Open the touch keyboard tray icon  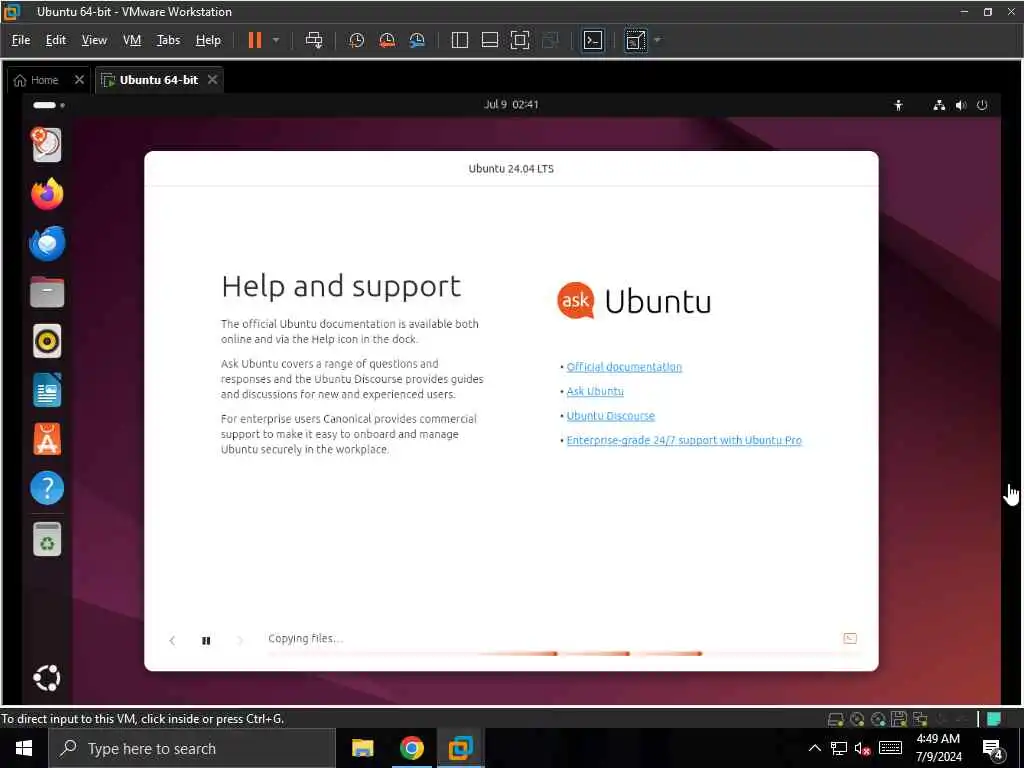890,748
